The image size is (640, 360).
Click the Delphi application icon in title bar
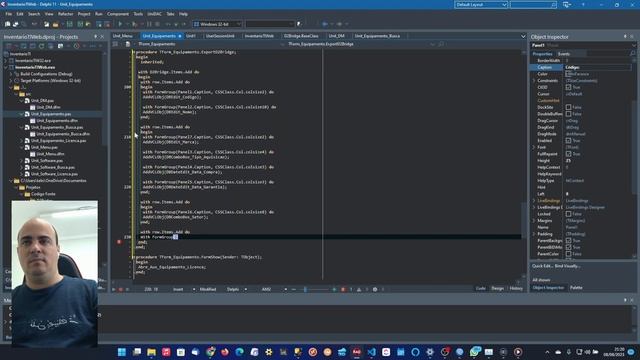coord(3,4)
